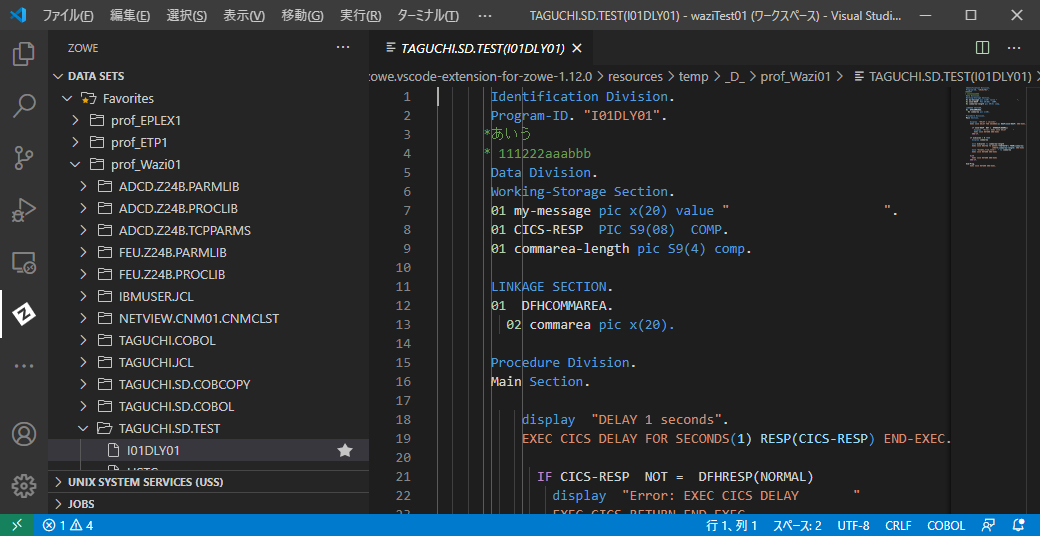
Task: Expand the TAGUCHI.COBOL data set
Action: tap(84, 340)
